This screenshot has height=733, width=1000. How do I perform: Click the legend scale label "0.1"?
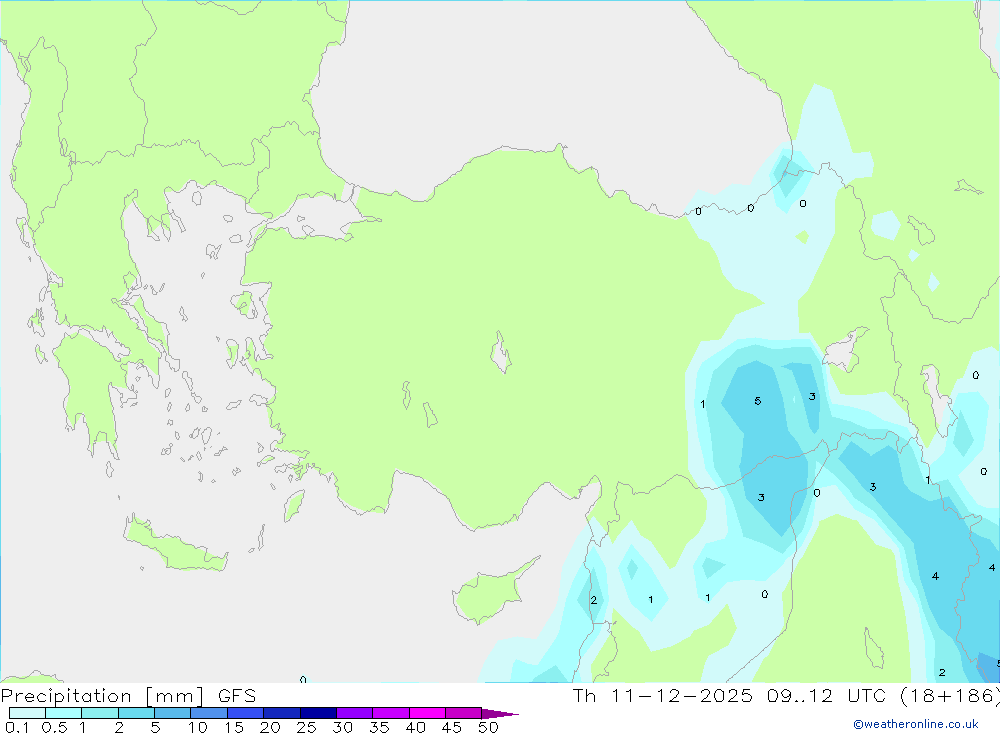tap(17, 727)
